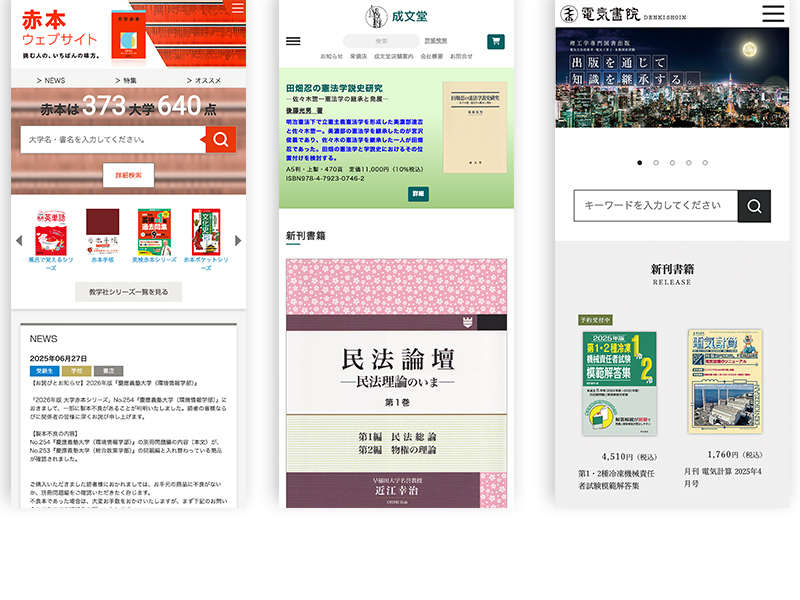Viewport: 800px width, 600px height.
Task: Select the gray 書店 tag
Action: coord(109,371)
